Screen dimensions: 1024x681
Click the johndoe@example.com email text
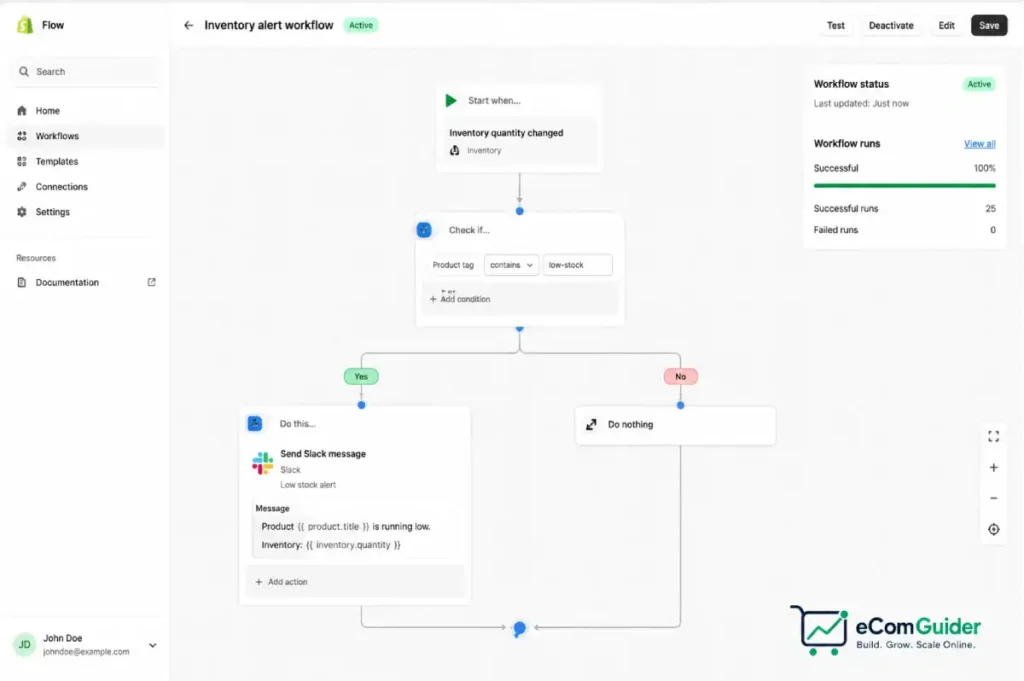pos(86,652)
